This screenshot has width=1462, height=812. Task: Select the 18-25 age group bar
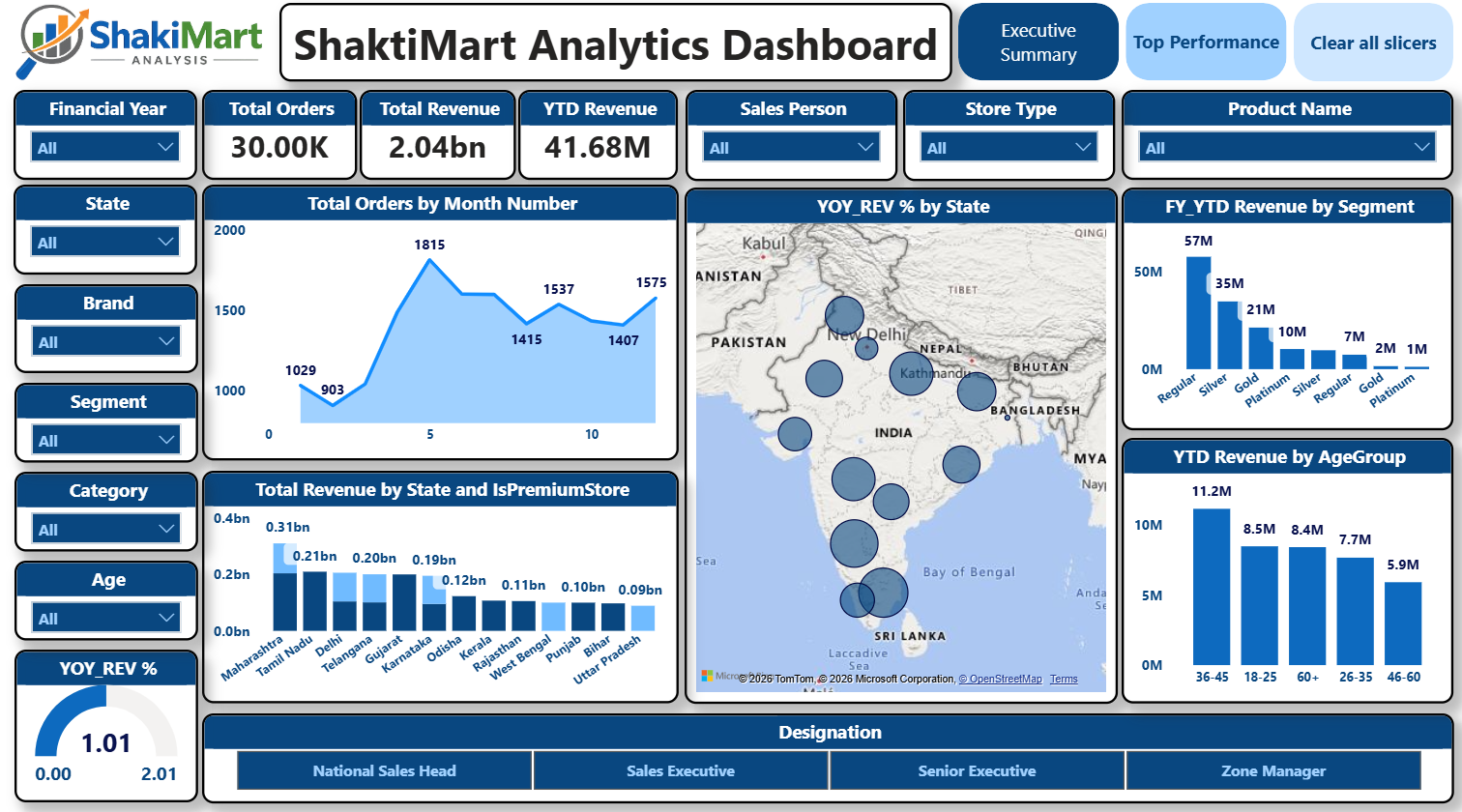tap(1260, 605)
